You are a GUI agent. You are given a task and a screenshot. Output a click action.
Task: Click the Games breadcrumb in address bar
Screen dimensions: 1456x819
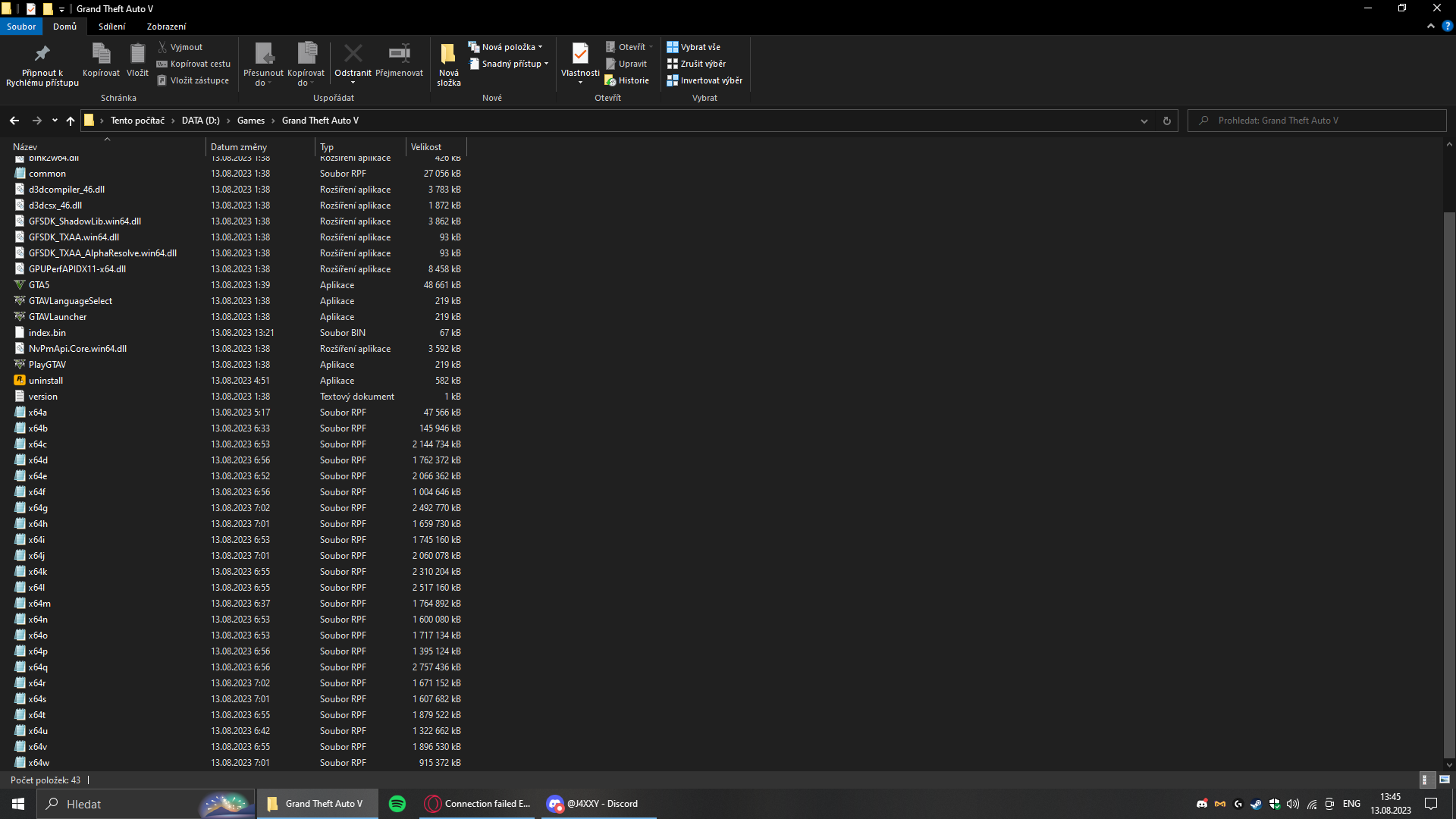point(250,121)
